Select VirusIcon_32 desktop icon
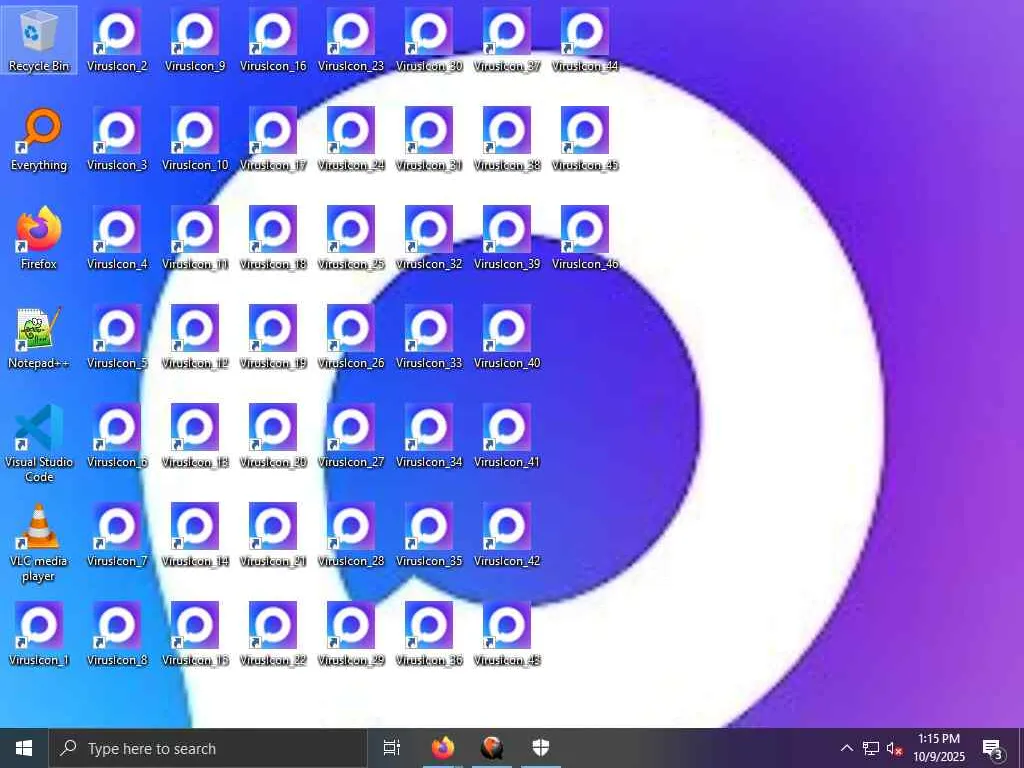Viewport: 1024px width, 768px height. (429, 238)
